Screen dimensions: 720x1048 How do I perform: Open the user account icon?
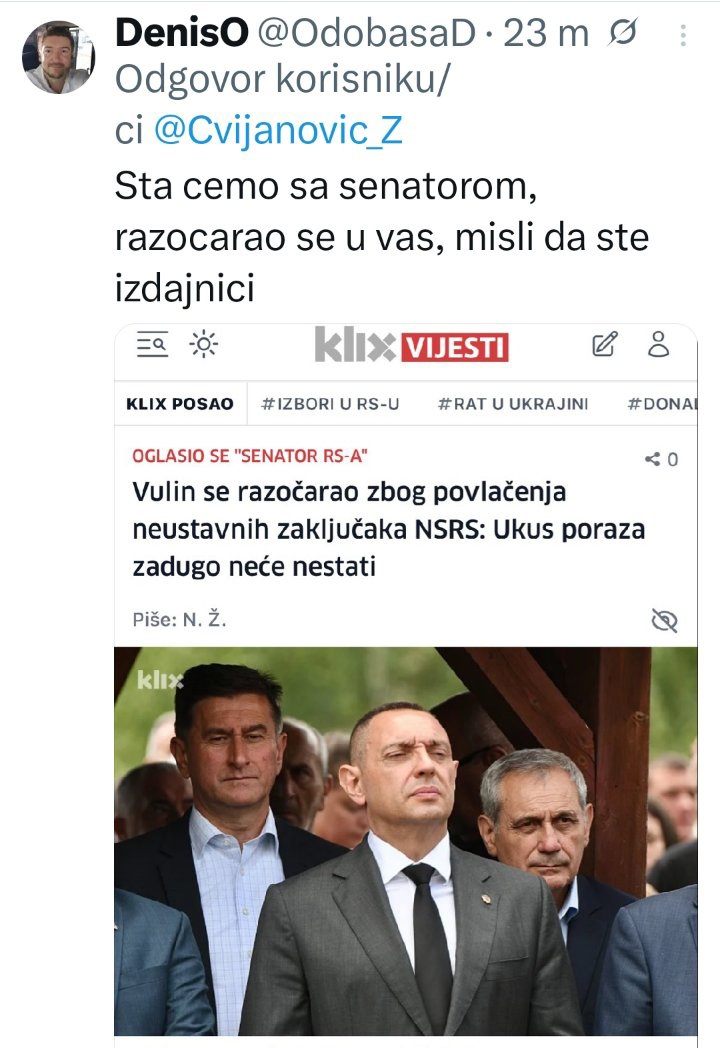658,344
